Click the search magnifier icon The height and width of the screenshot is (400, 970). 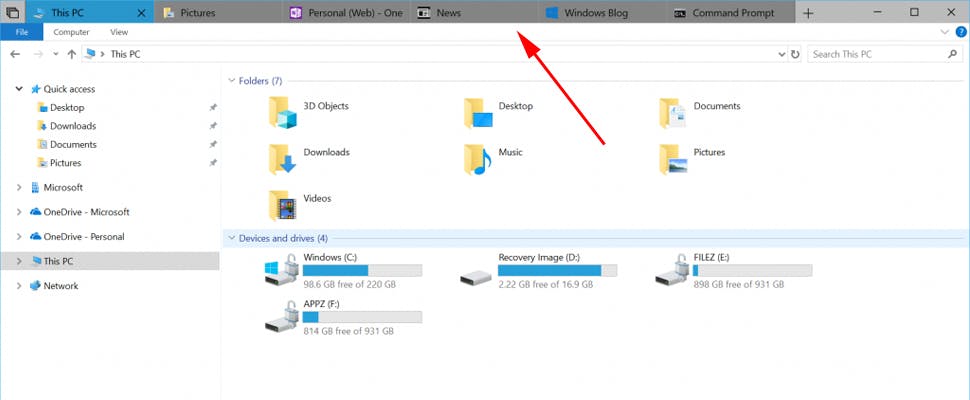coord(952,54)
